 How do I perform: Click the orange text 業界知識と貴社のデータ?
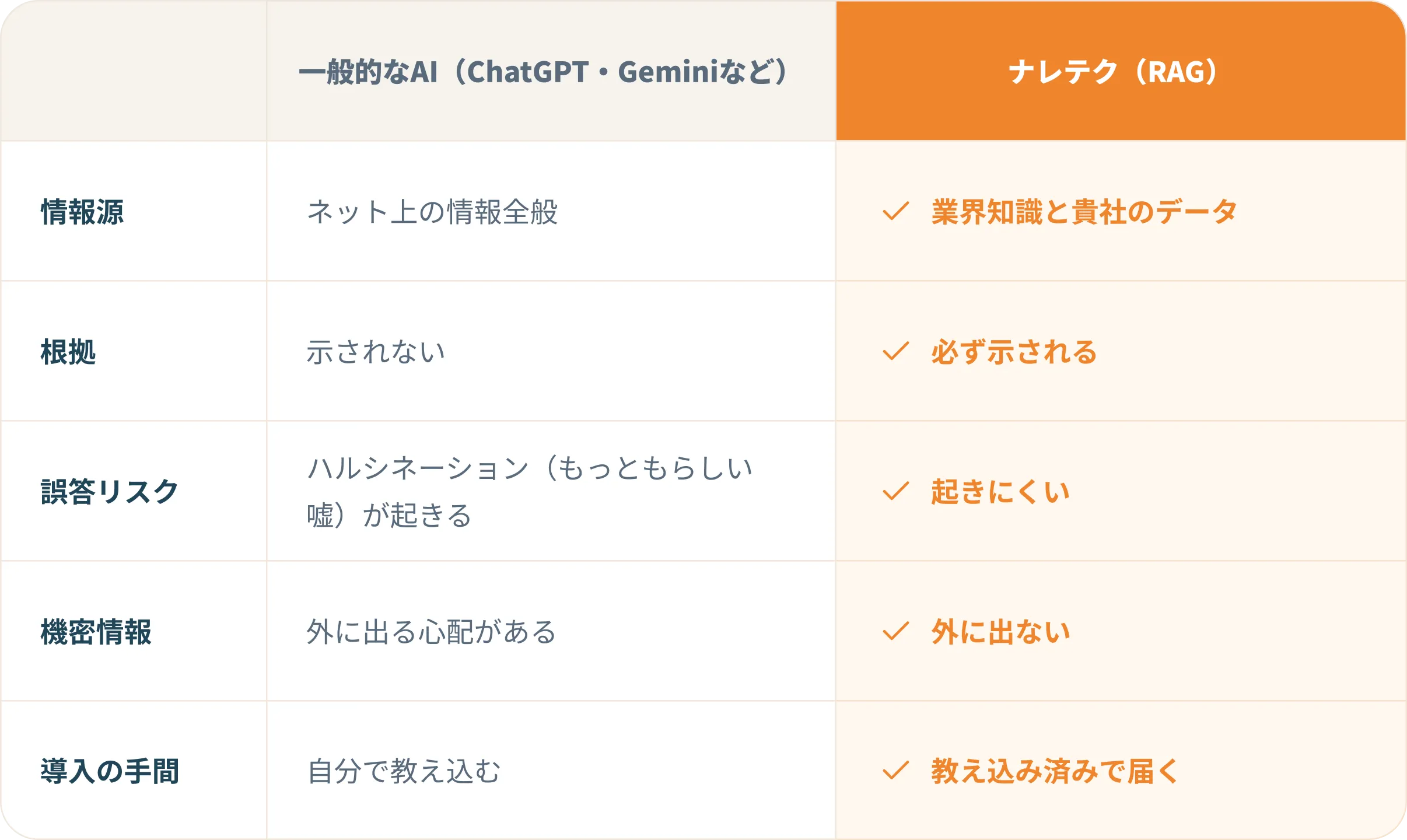coord(1084,212)
